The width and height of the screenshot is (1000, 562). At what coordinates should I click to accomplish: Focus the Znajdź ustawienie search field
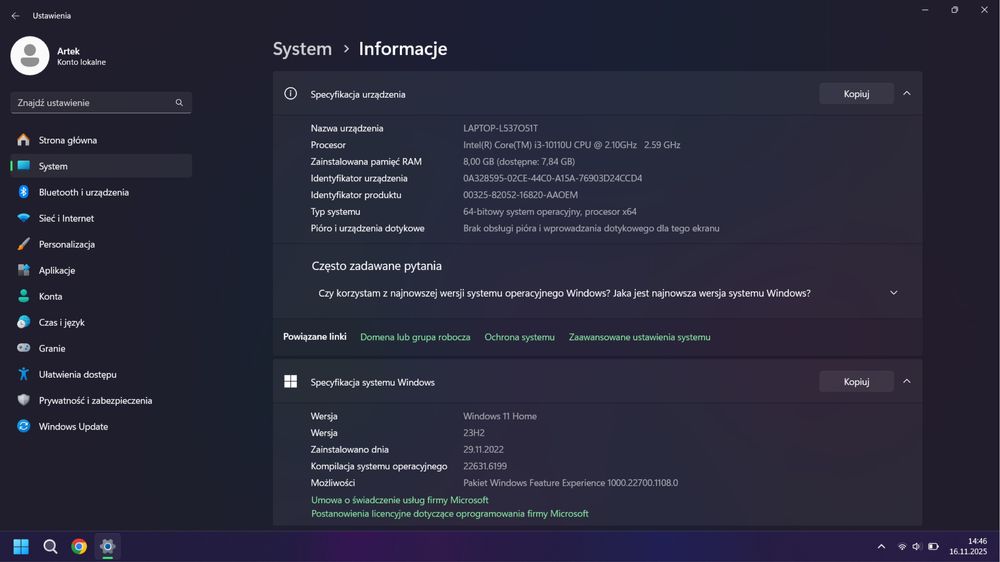pyautogui.click(x=101, y=103)
